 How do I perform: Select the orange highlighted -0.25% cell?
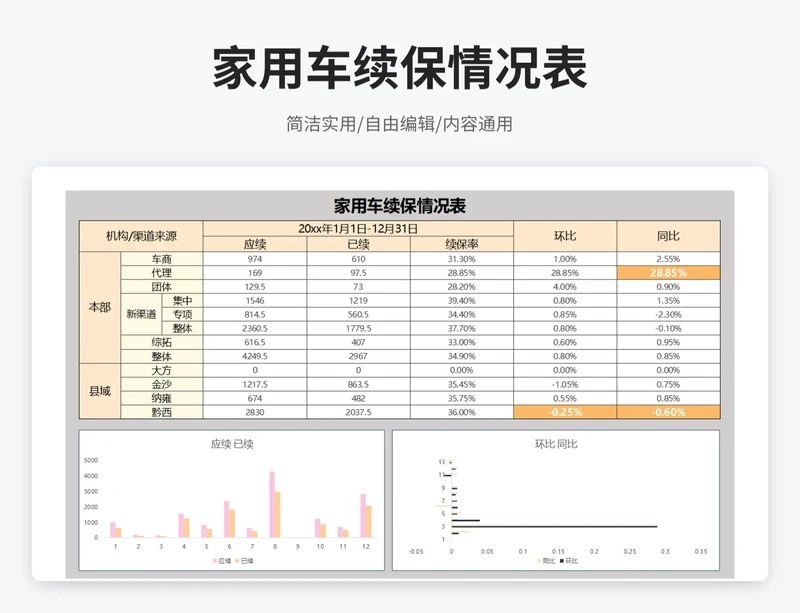564,412
